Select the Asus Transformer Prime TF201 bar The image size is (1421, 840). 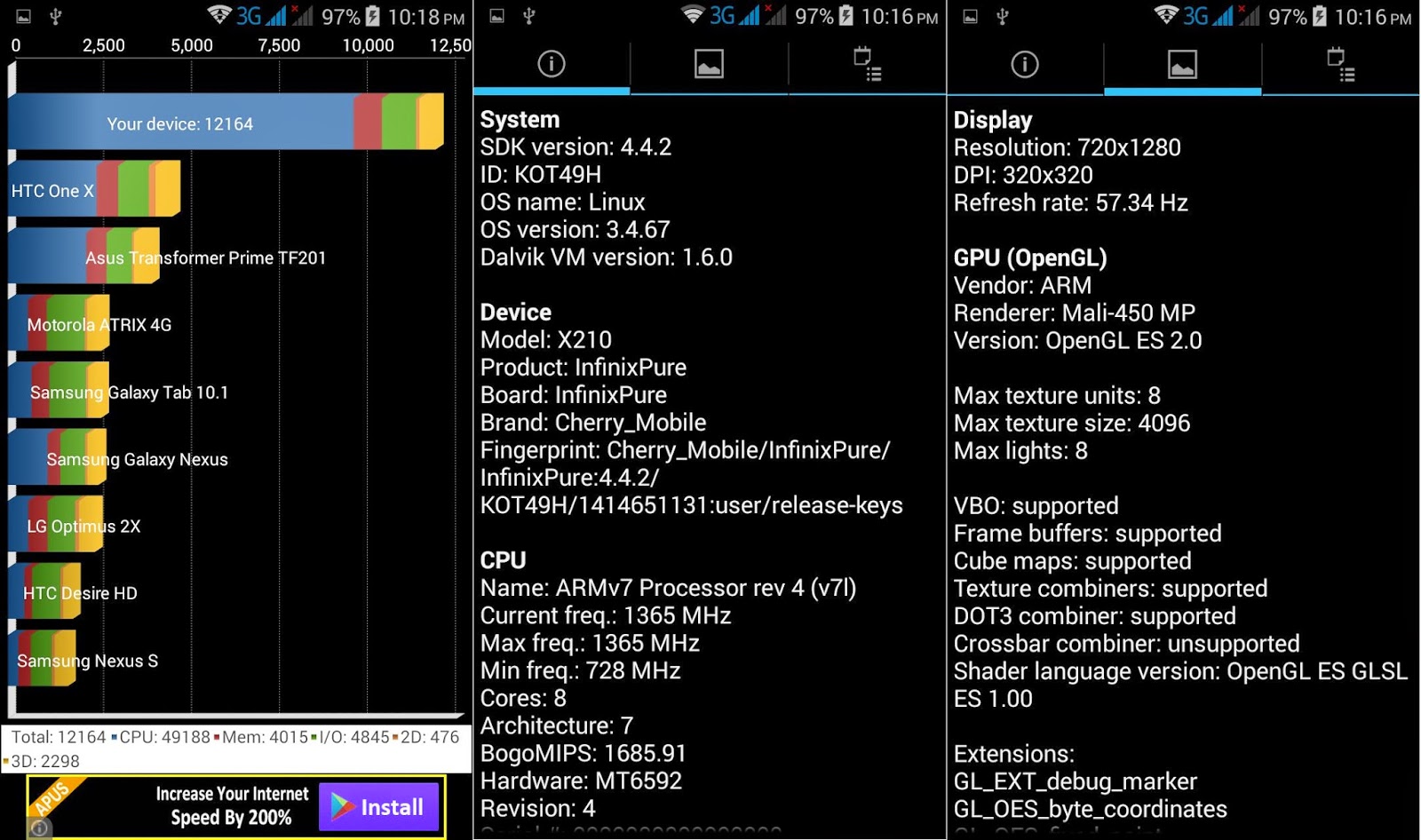click(84, 256)
